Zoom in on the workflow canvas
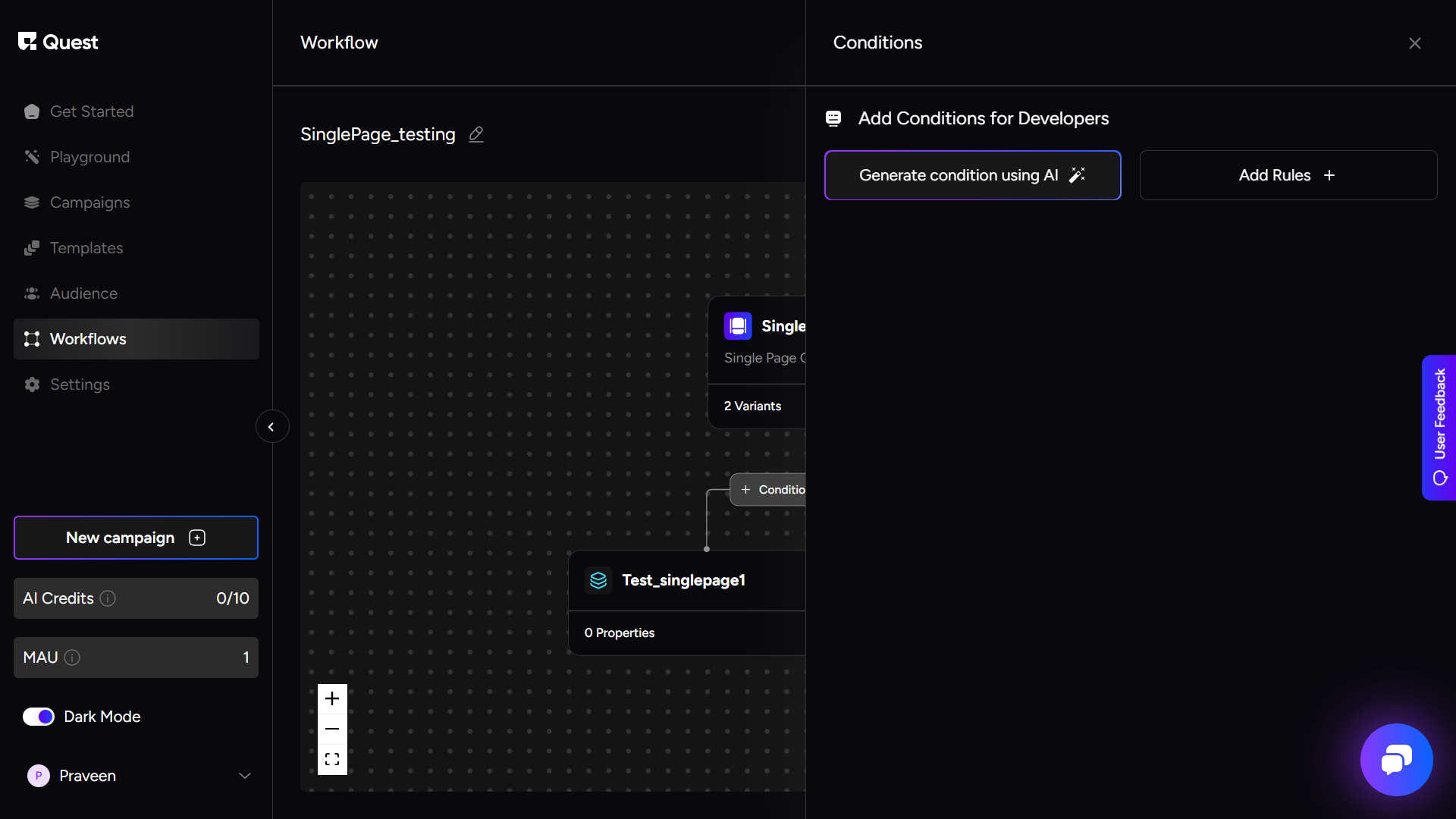The height and width of the screenshot is (819, 1456). point(332,698)
